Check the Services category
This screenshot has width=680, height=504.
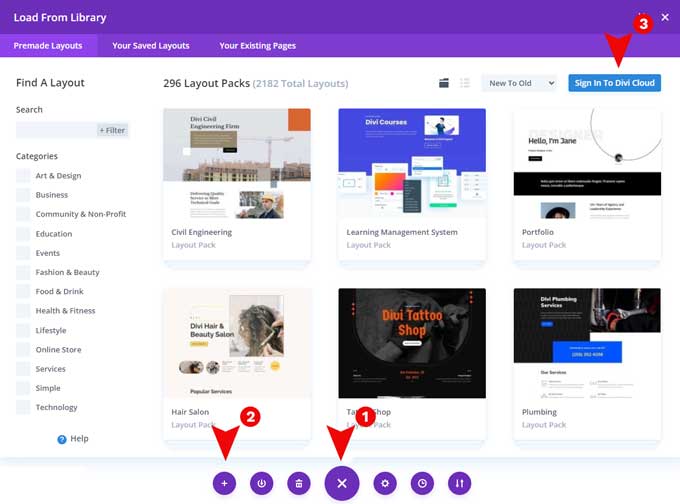23,369
